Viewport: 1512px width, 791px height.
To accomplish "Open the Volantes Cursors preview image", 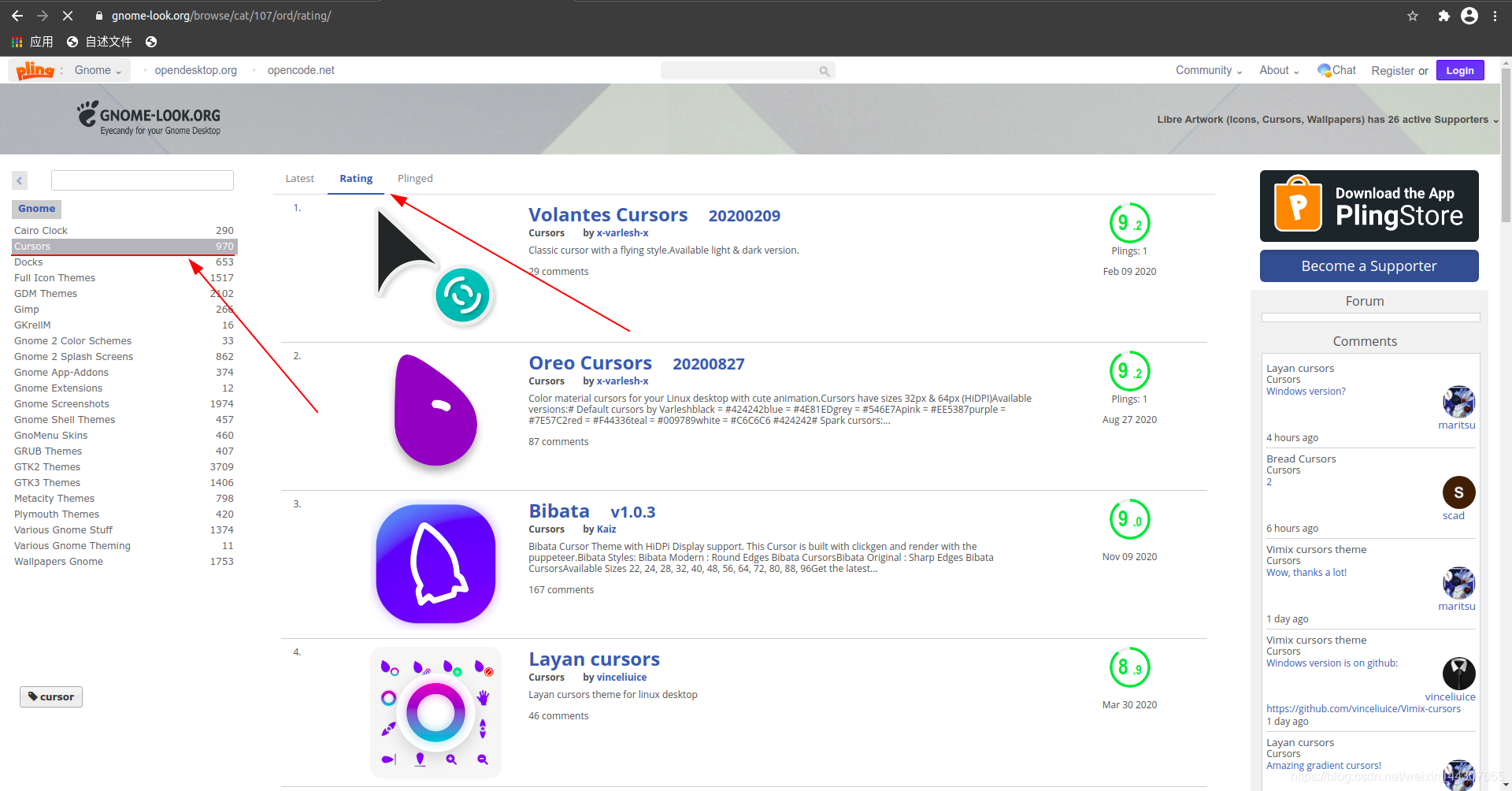I will (x=435, y=268).
